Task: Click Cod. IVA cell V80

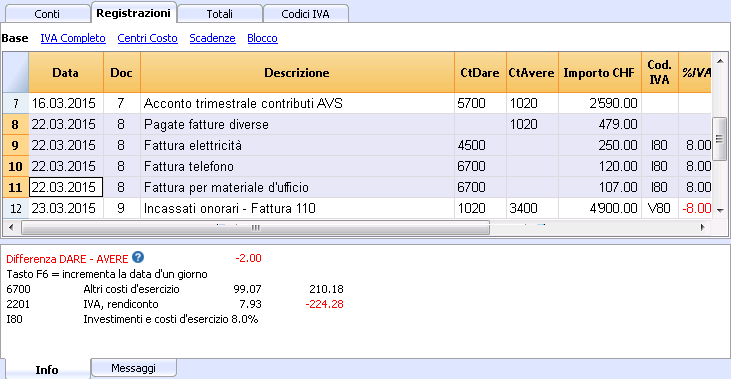Action: [x=660, y=208]
